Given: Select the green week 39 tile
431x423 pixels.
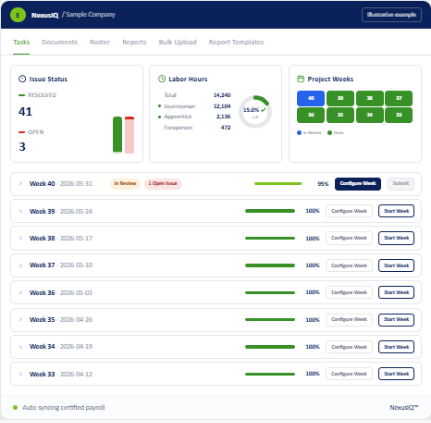Looking at the screenshot, I should [340, 98].
